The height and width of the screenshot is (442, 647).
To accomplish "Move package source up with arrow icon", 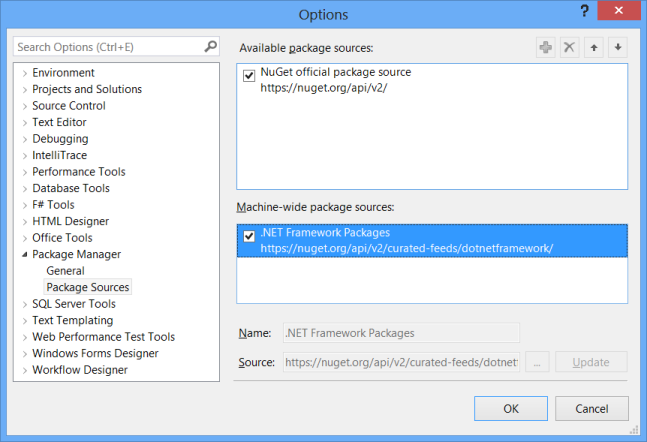I will click(595, 47).
